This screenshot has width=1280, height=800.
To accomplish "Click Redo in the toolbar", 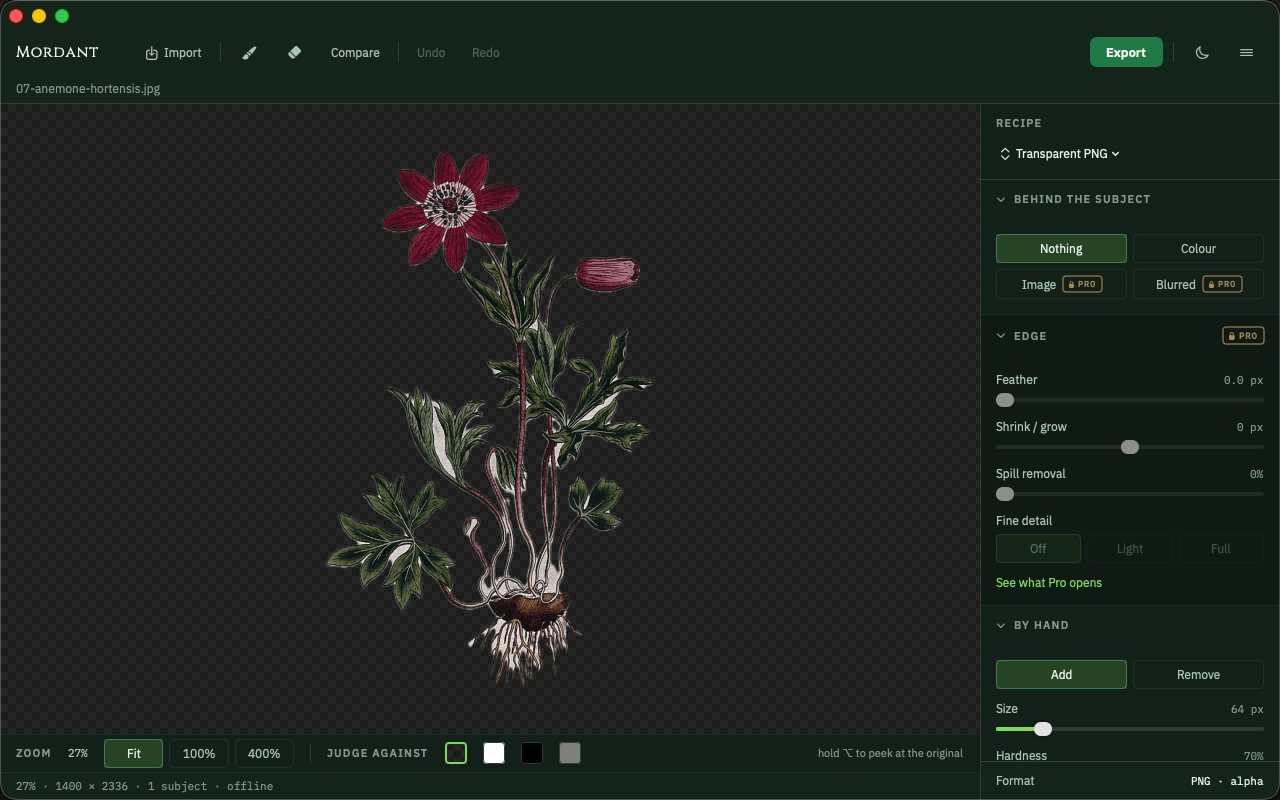I will point(486,53).
